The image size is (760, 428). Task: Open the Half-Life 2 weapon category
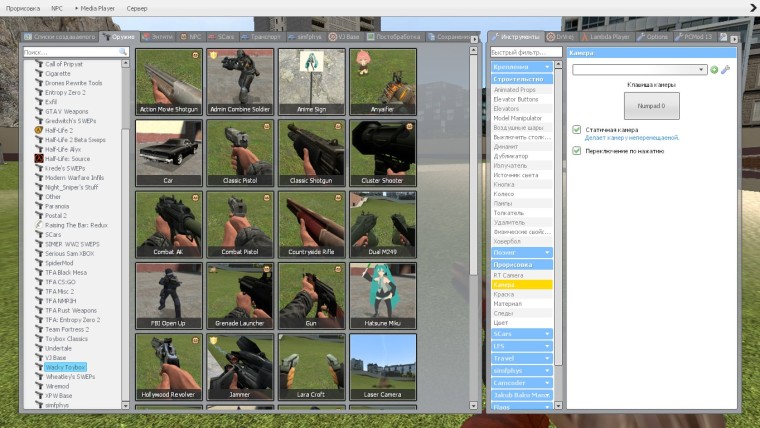[x=59, y=130]
